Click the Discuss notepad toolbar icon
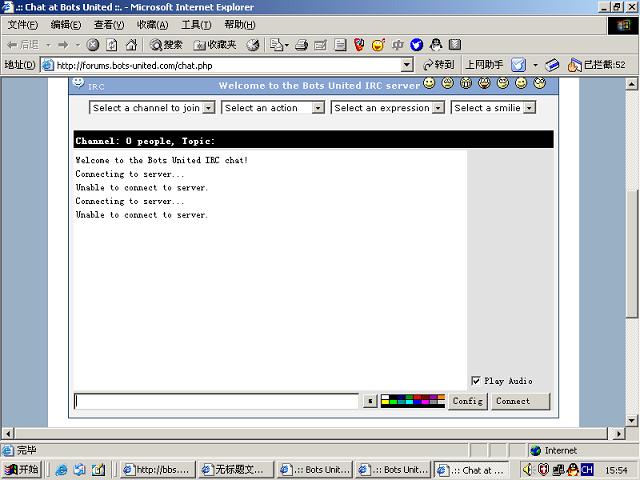Screen dimensions: 640x480 [340, 45]
